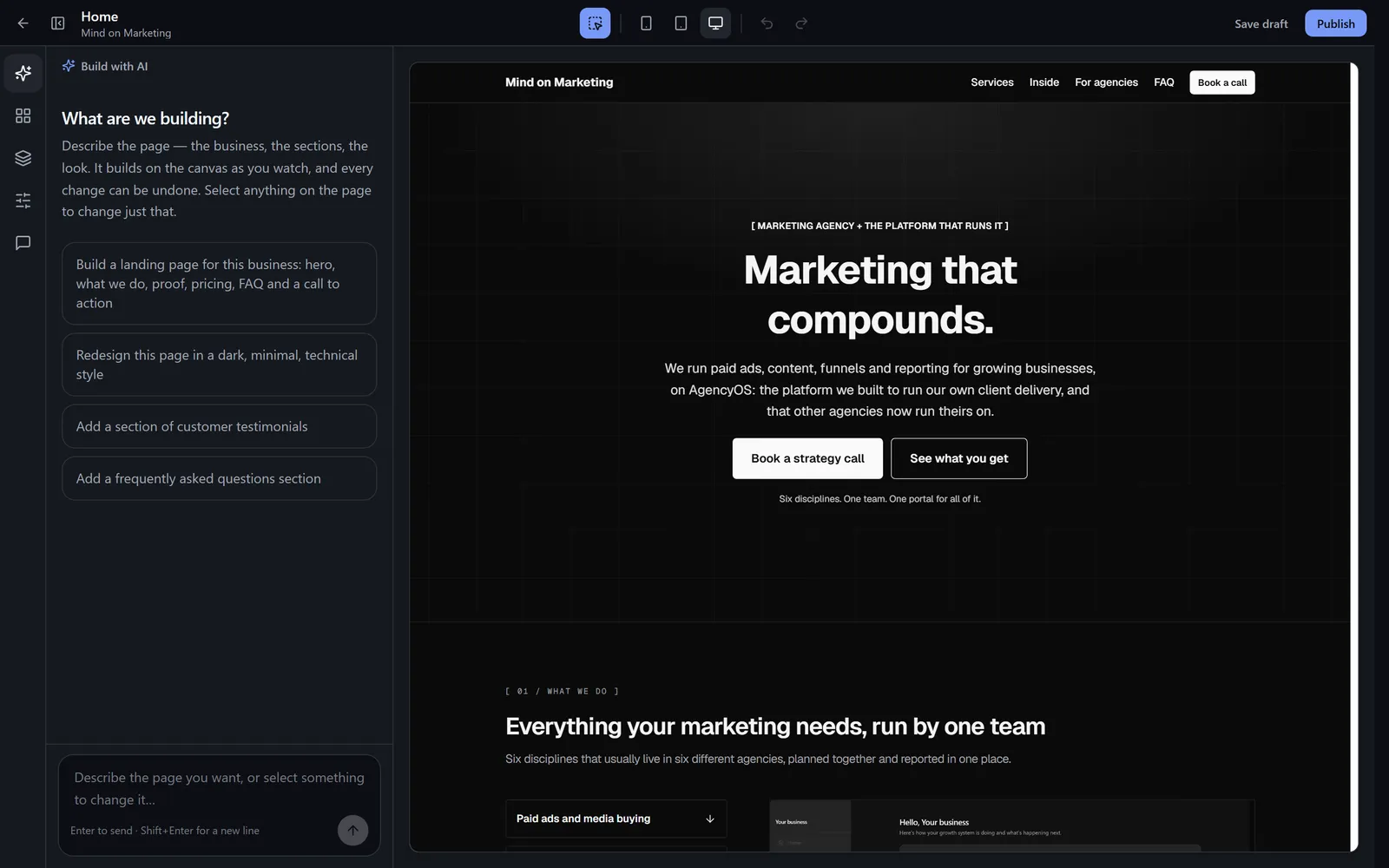The width and height of the screenshot is (1389, 868).
Task: Click the Mind on Marketing logo text
Action: coord(559,82)
